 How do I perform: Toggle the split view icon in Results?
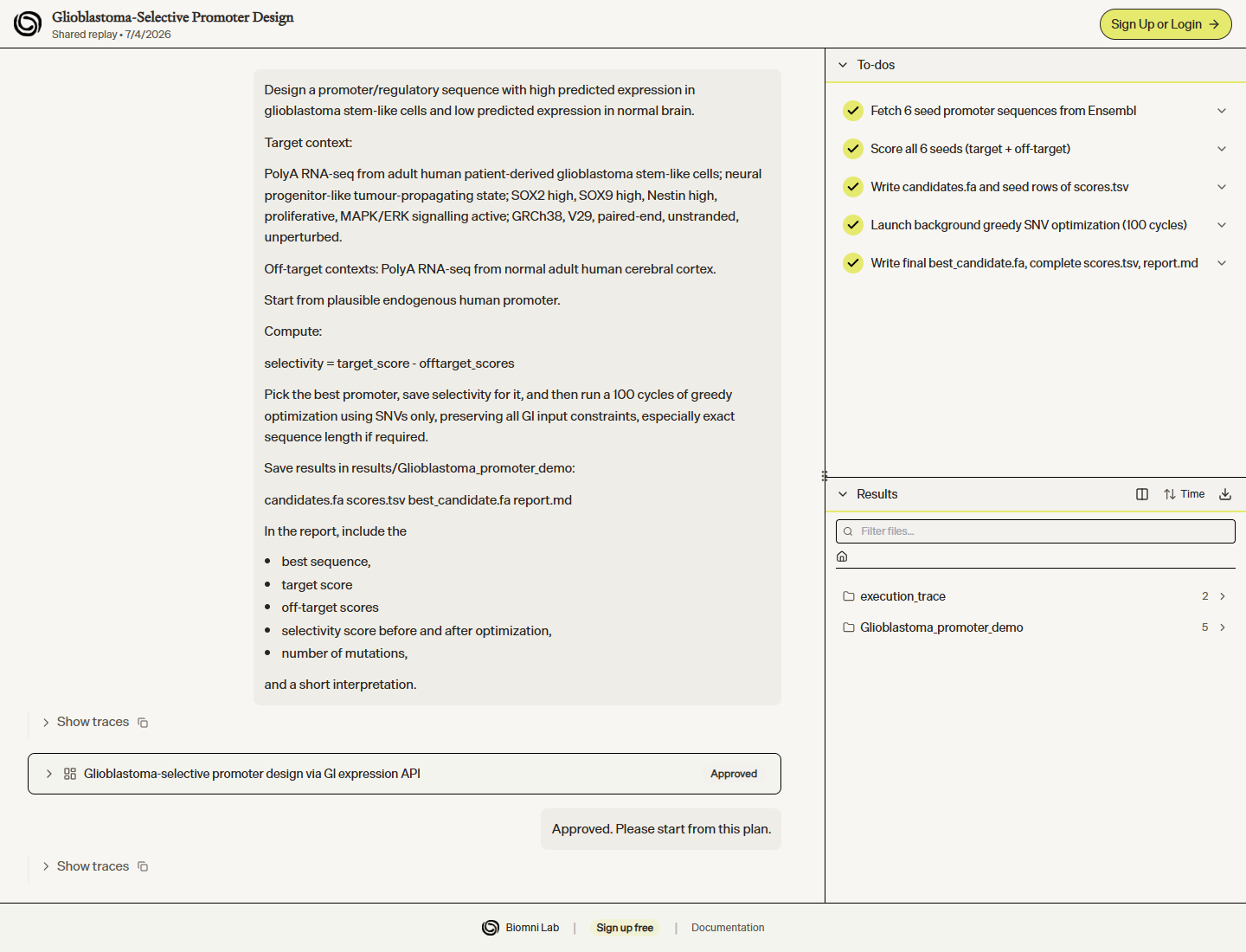1142,494
